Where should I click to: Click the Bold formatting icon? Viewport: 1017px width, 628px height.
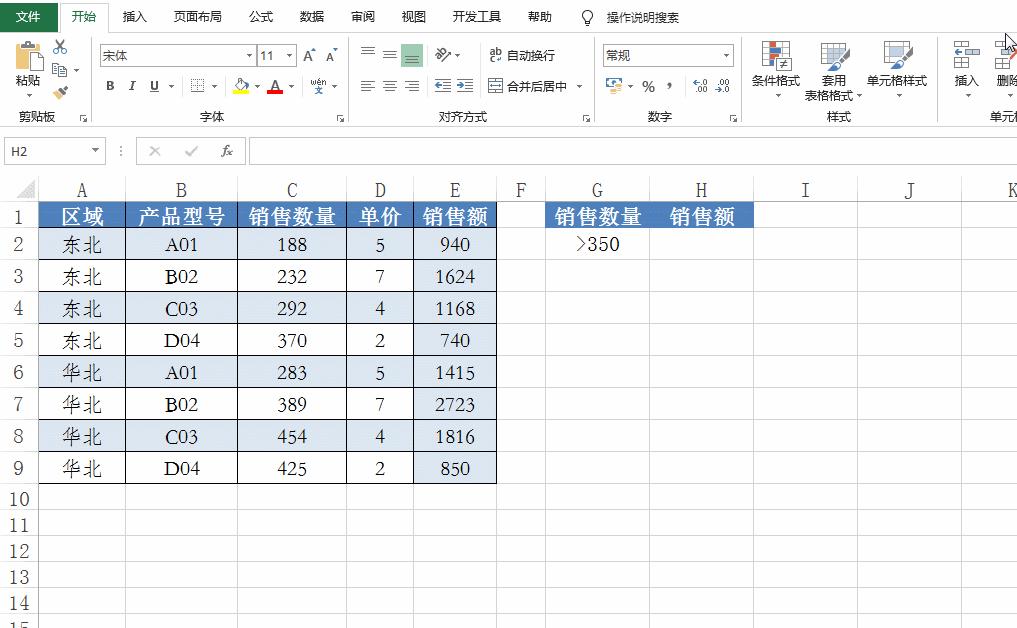pyautogui.click(x=110, y=86)
